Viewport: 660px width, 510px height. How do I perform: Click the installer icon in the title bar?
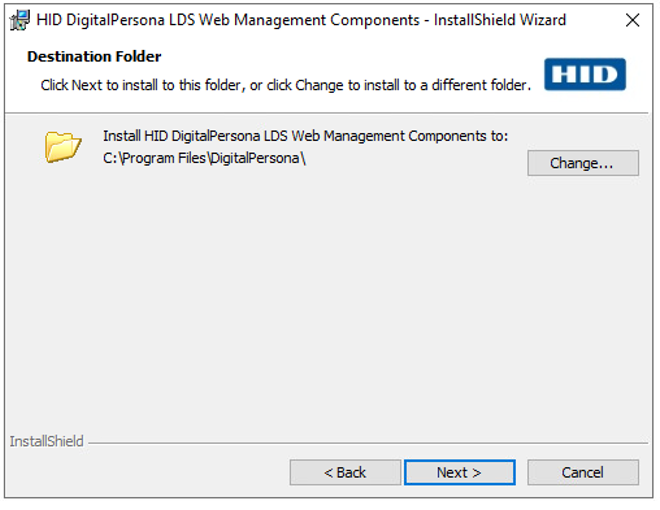point(18,20)
